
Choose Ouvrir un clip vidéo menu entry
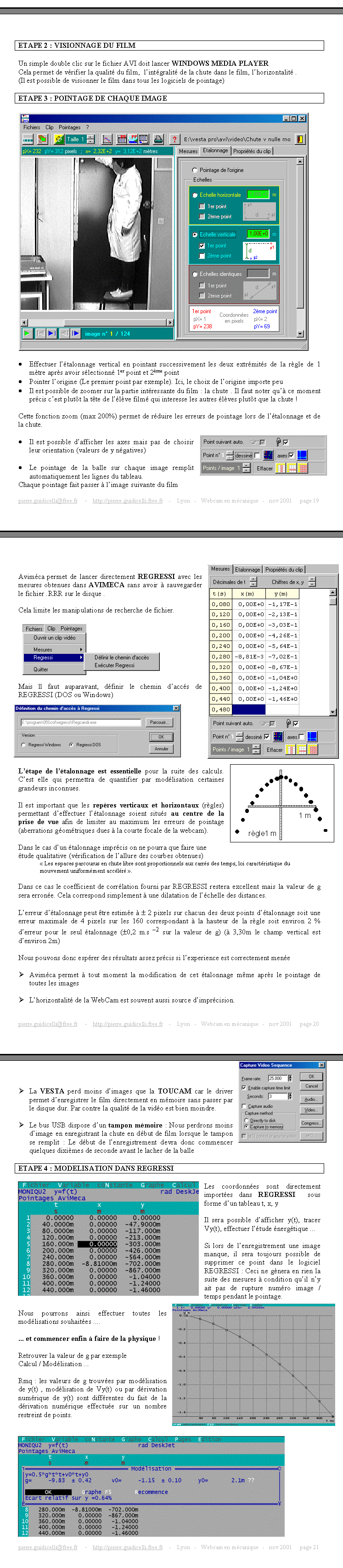[x=54, y=638]
